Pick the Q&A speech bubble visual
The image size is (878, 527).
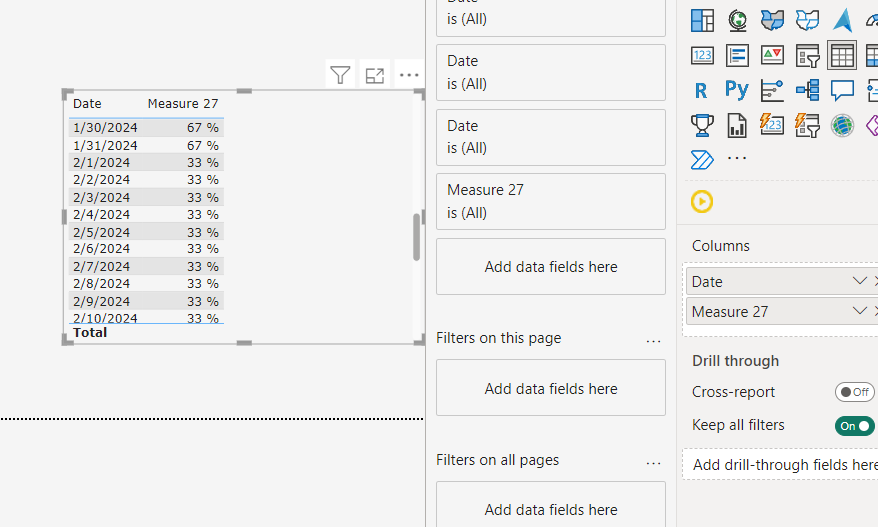[x=842, y=90]
